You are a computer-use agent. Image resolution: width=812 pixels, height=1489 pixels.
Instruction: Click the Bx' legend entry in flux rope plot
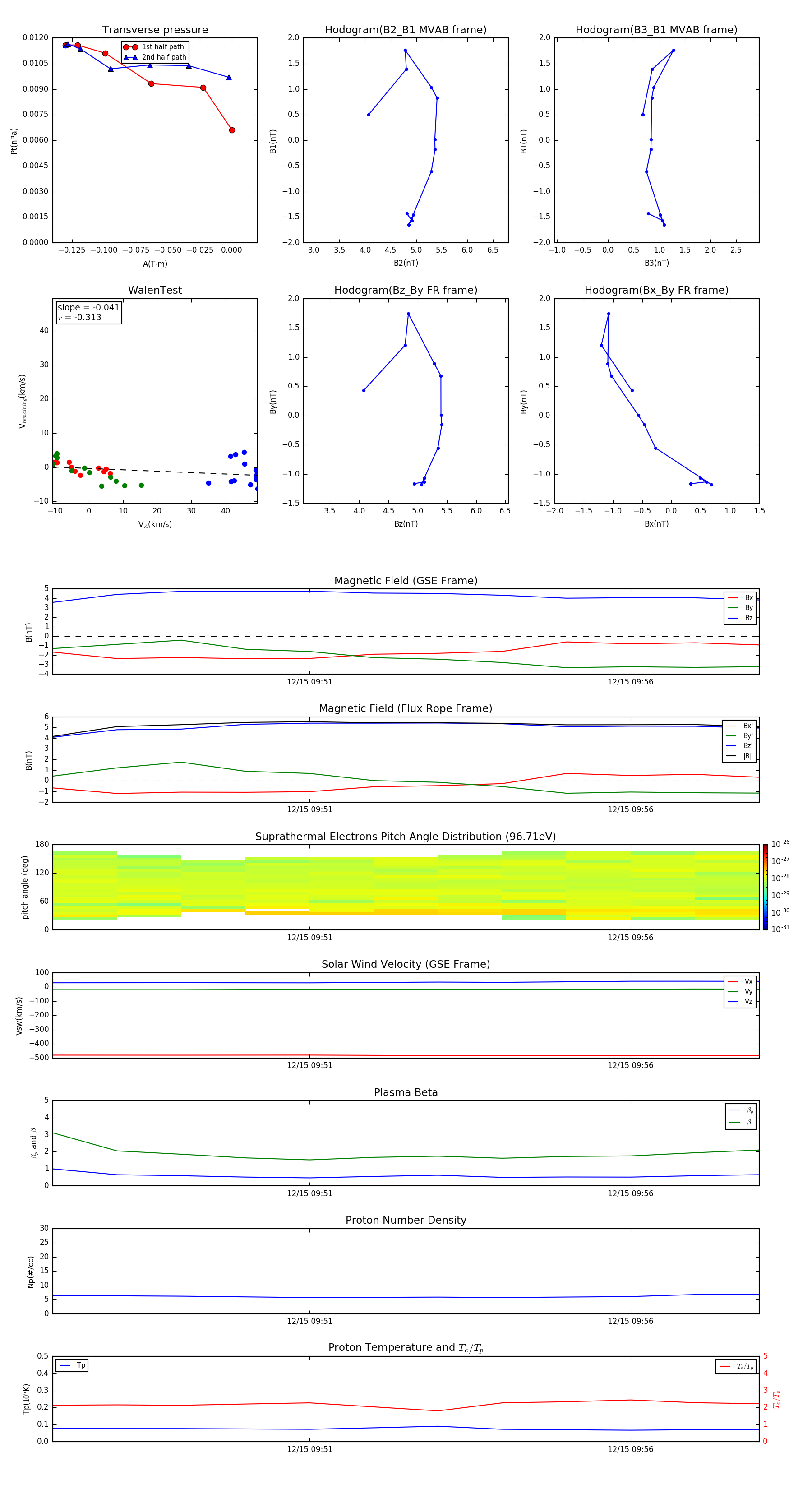(x=740, y=726)
